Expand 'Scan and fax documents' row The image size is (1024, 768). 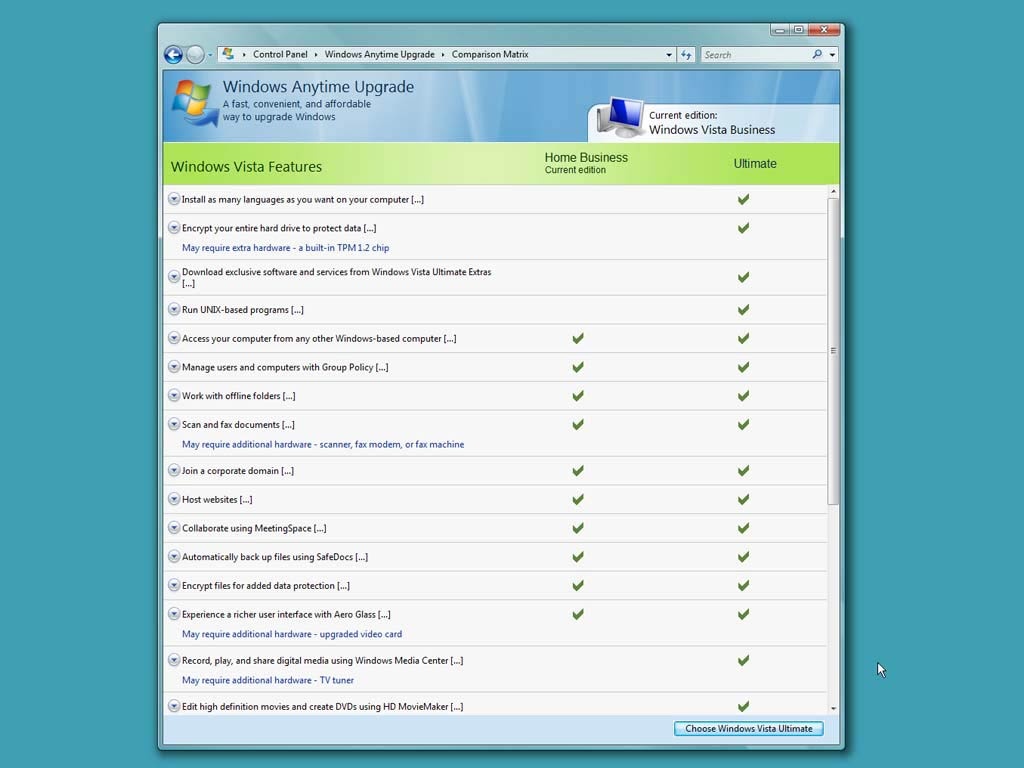(174, 424)
